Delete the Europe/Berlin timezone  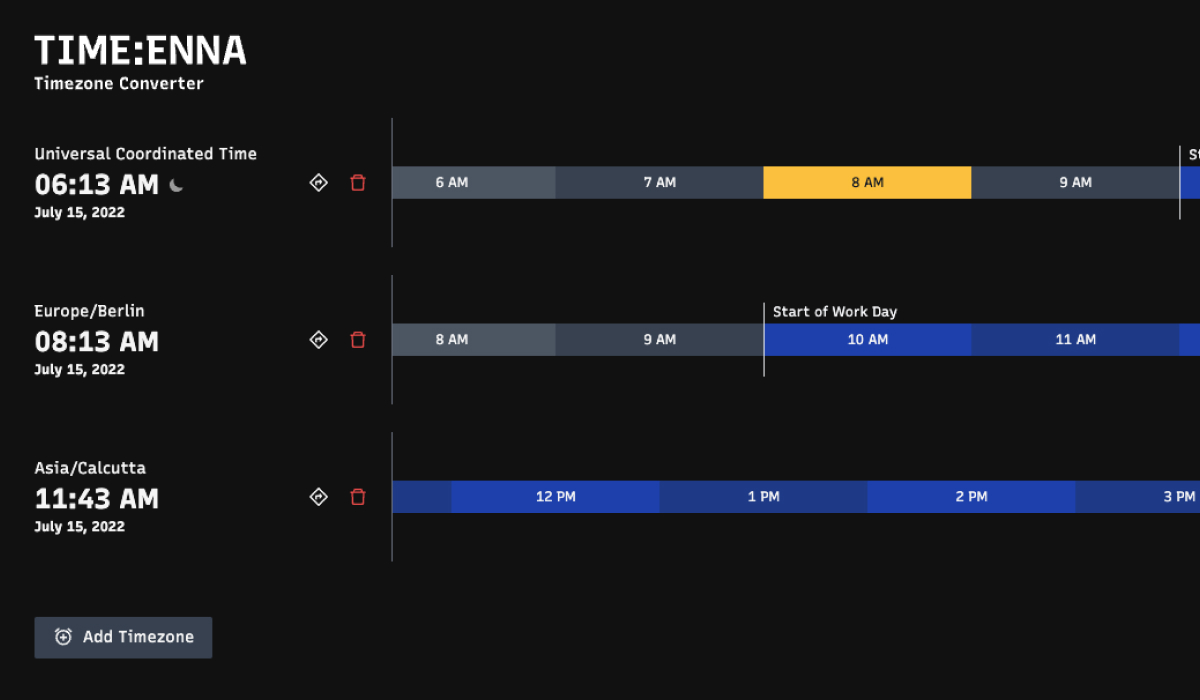pos(358,340)
